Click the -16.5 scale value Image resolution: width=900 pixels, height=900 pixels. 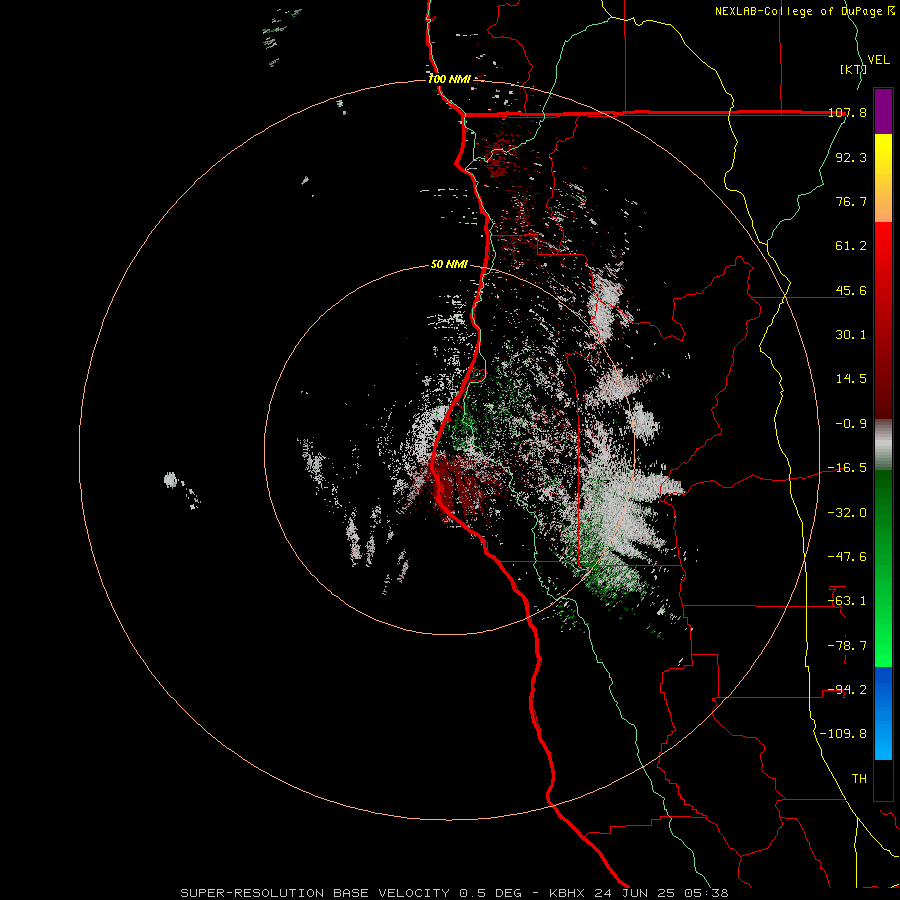[847, 468]
